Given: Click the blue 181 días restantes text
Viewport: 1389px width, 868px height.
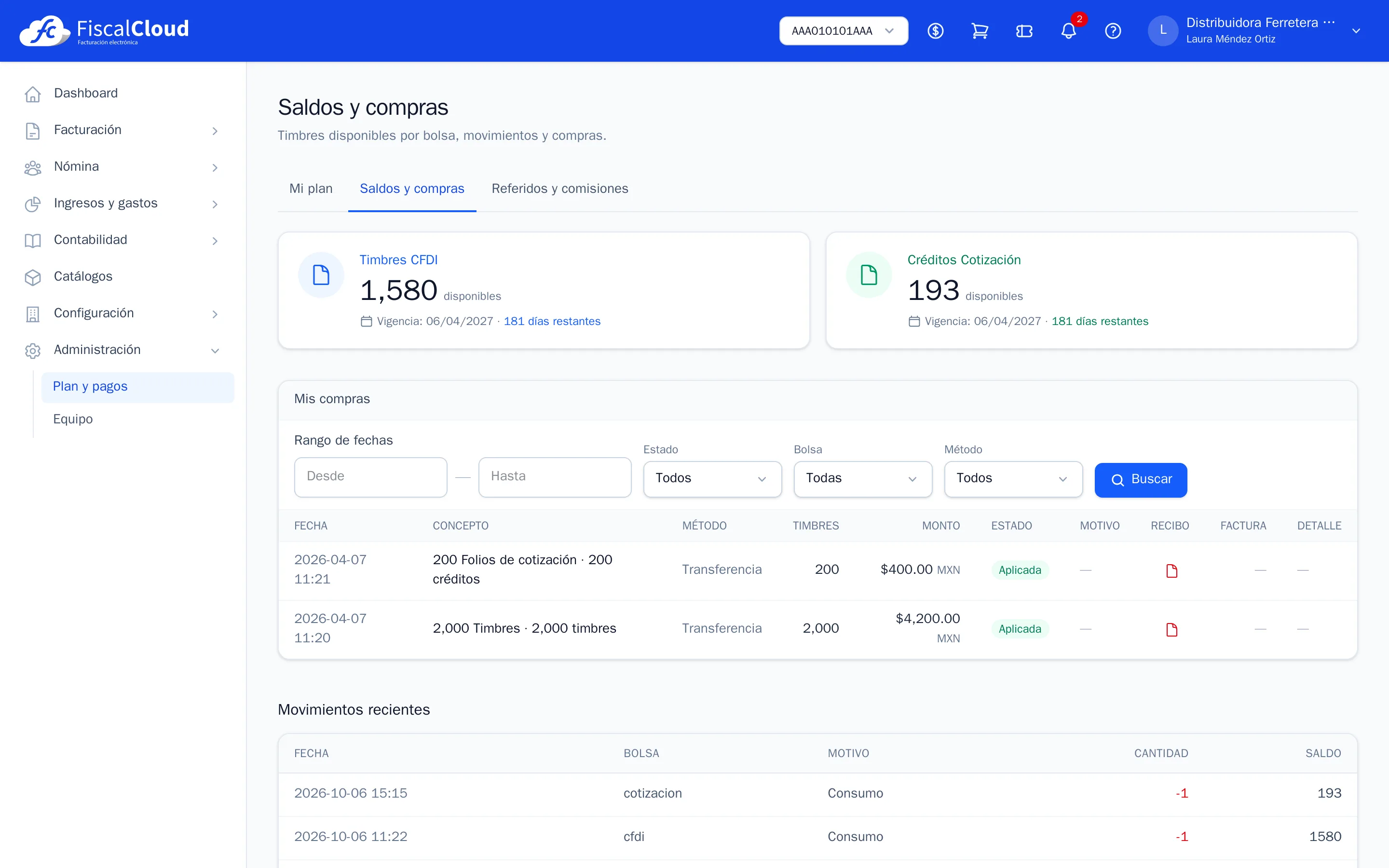Looking at the screenshot, I should (x=552, y=322).
